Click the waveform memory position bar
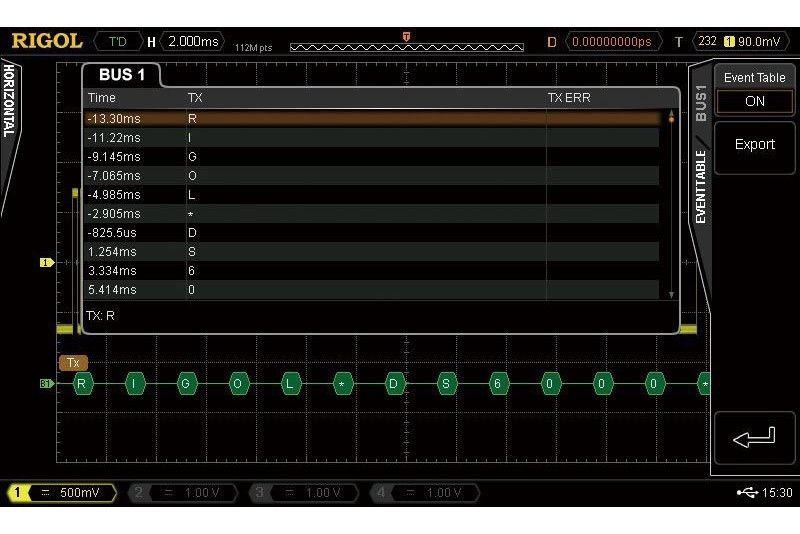 pyautogui.click(x=406, y=47)
